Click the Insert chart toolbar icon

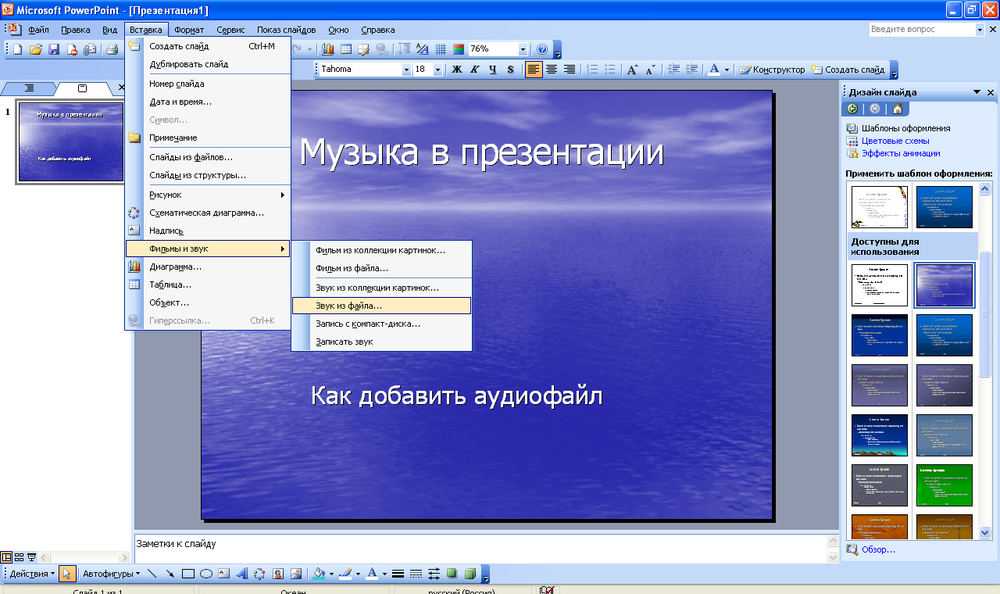pyautogui.click(x=328, y=49)
